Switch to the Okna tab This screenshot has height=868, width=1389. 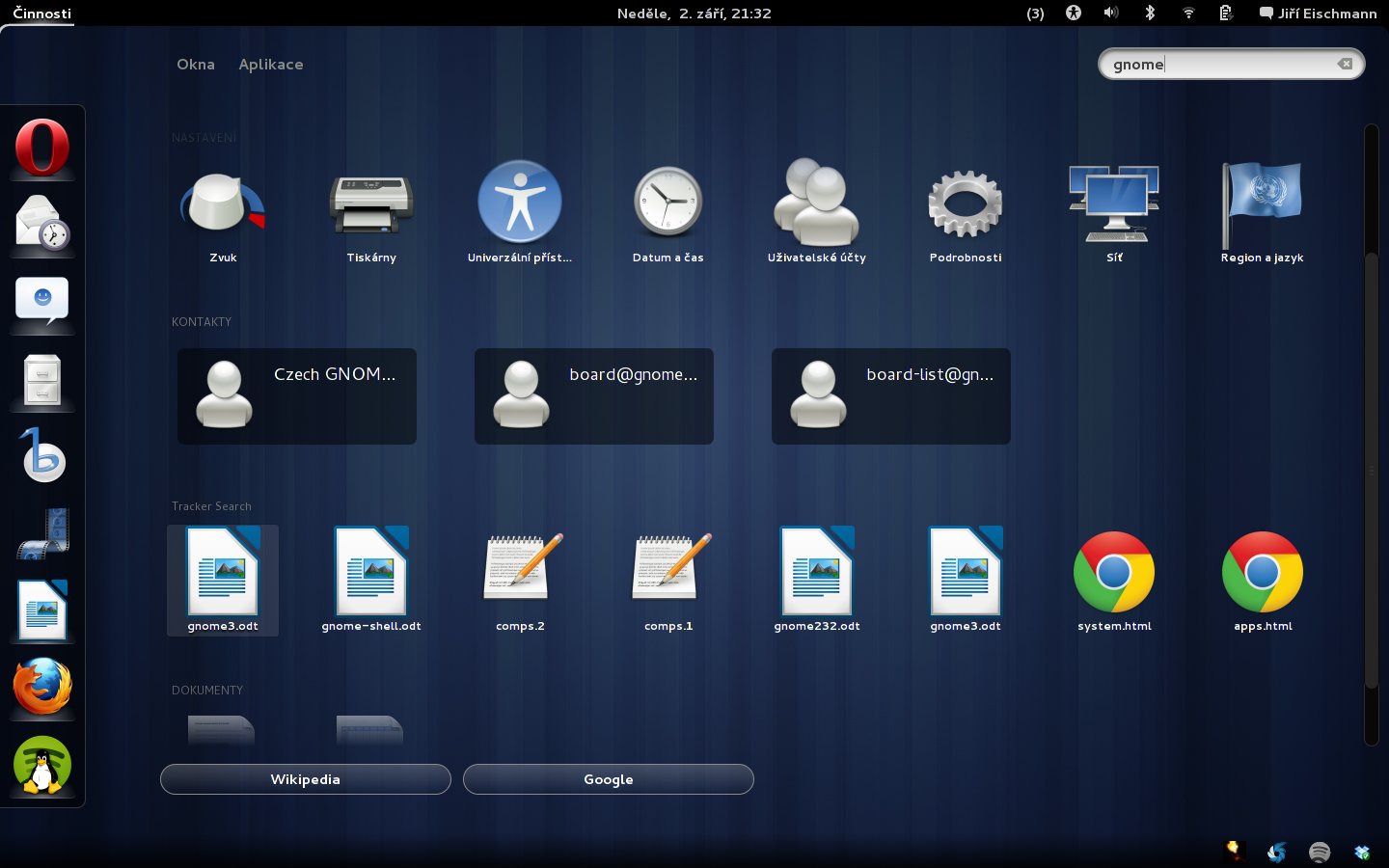click(x=196, y=65)
